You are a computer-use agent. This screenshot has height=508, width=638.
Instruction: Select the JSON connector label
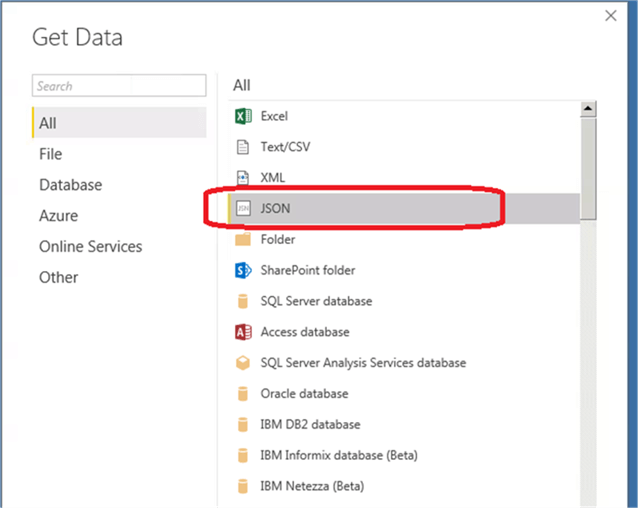point(275,209)
